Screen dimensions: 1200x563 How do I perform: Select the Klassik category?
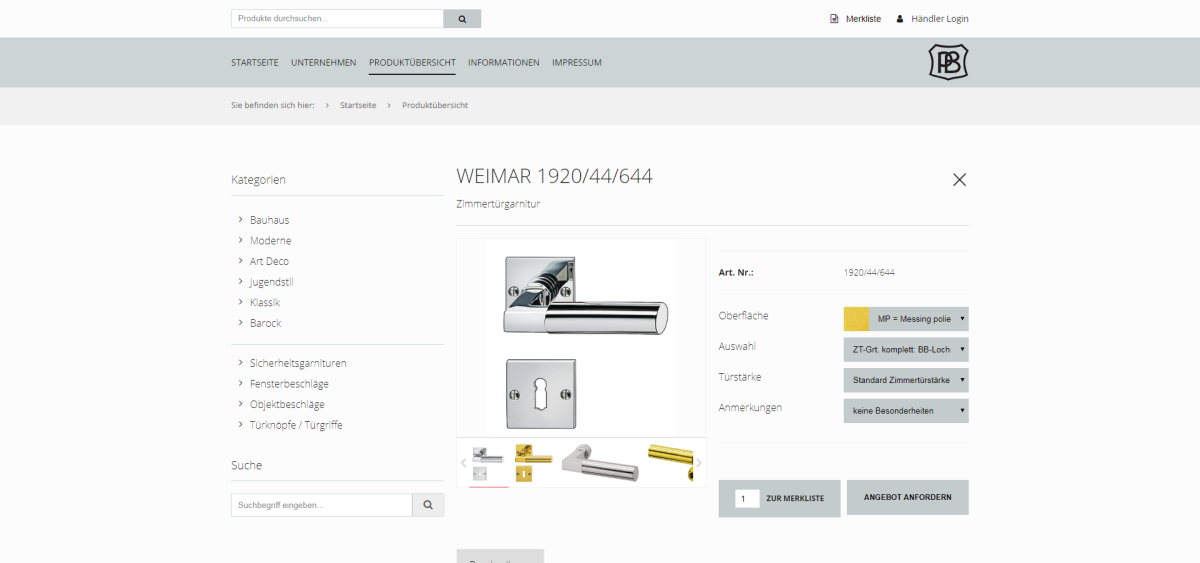coord(265,302)
